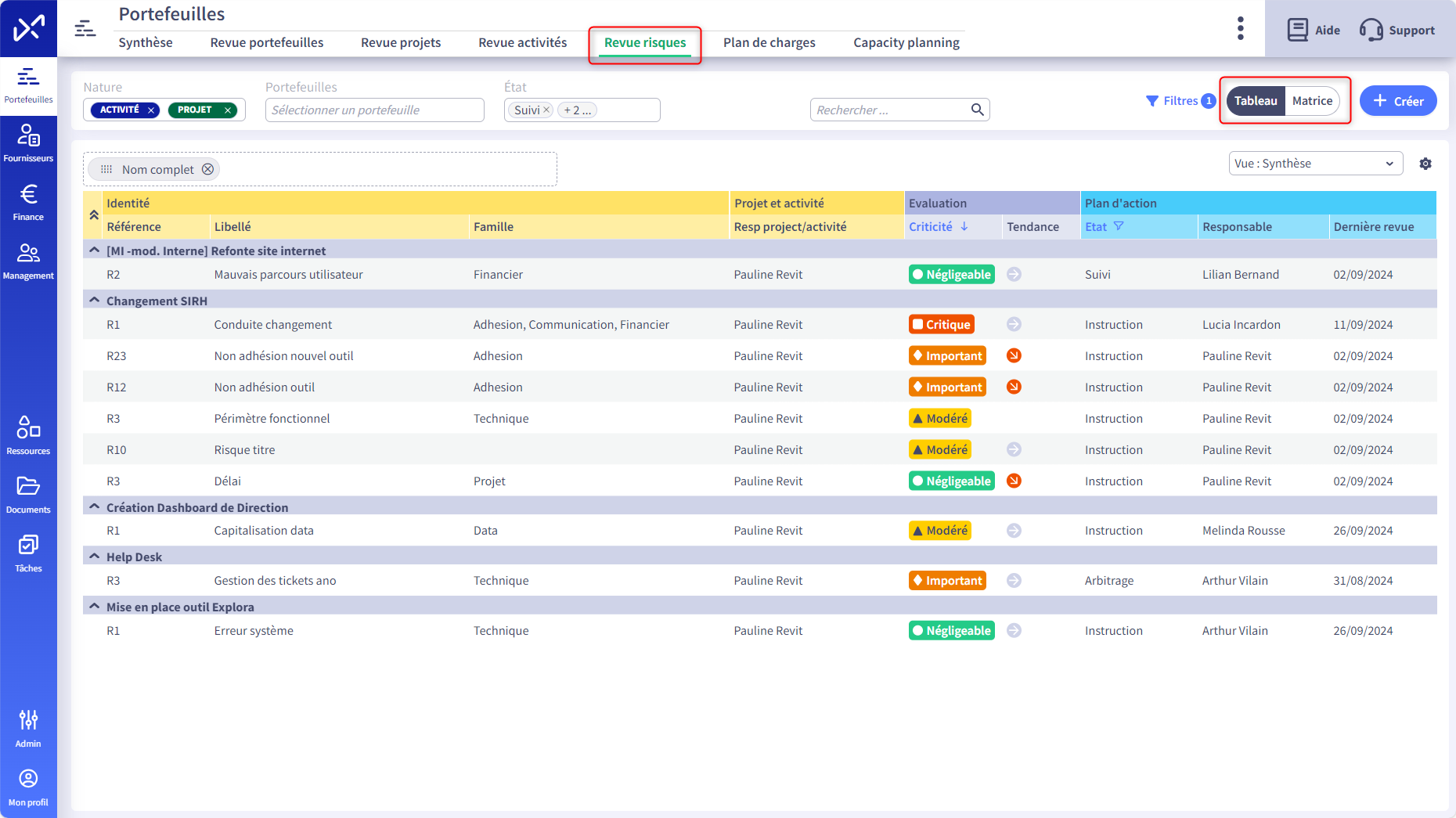Open the Finance sidebar section

[x=28, y=203]
